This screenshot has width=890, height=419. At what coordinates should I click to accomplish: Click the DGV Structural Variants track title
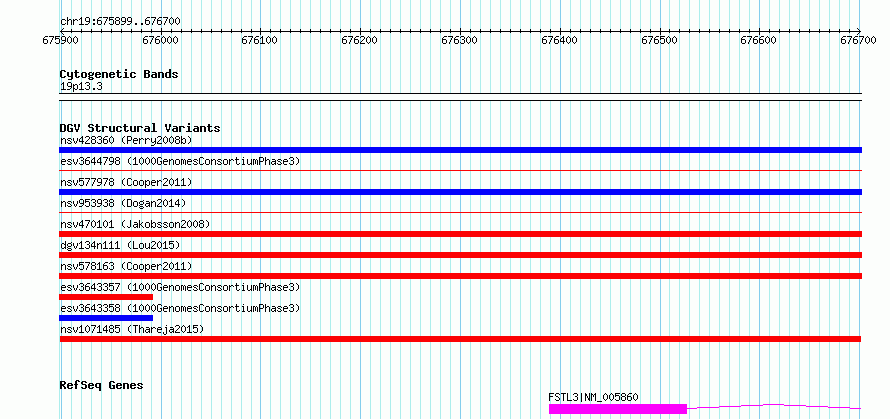[140, 128]
